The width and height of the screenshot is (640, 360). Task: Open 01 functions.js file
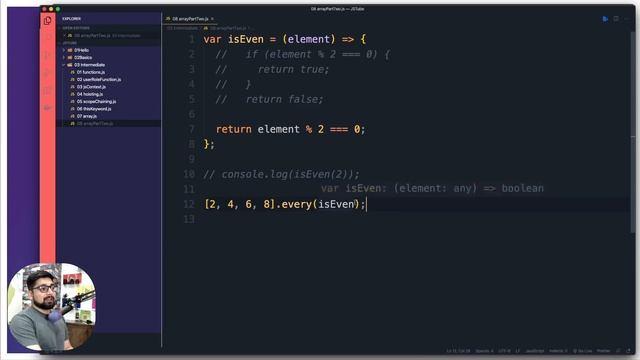point(91,72)
